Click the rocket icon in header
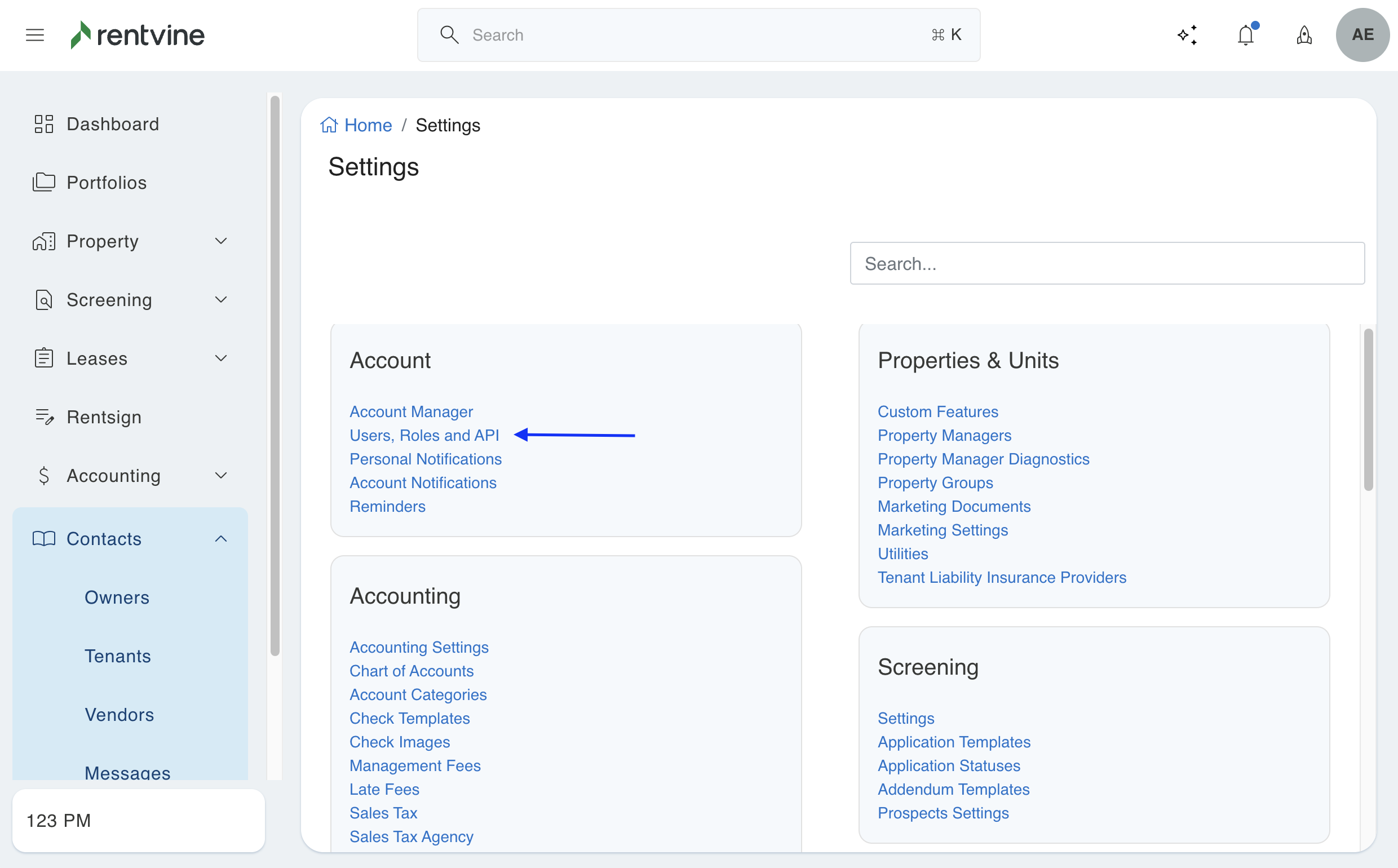 [1304, 35]
